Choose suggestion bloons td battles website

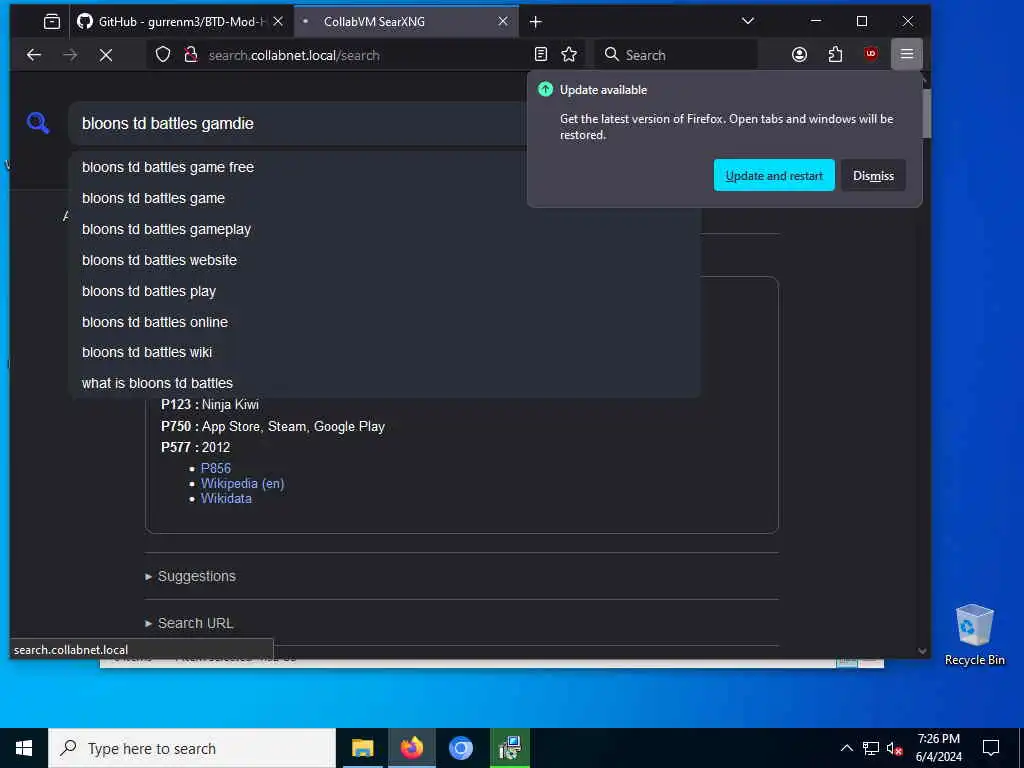(x=385, y=260)
